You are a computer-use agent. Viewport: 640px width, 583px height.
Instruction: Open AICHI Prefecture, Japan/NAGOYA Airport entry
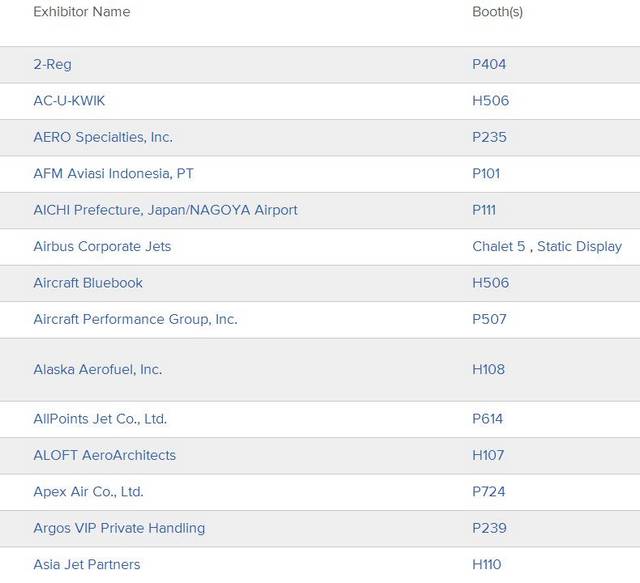(165, 210)
